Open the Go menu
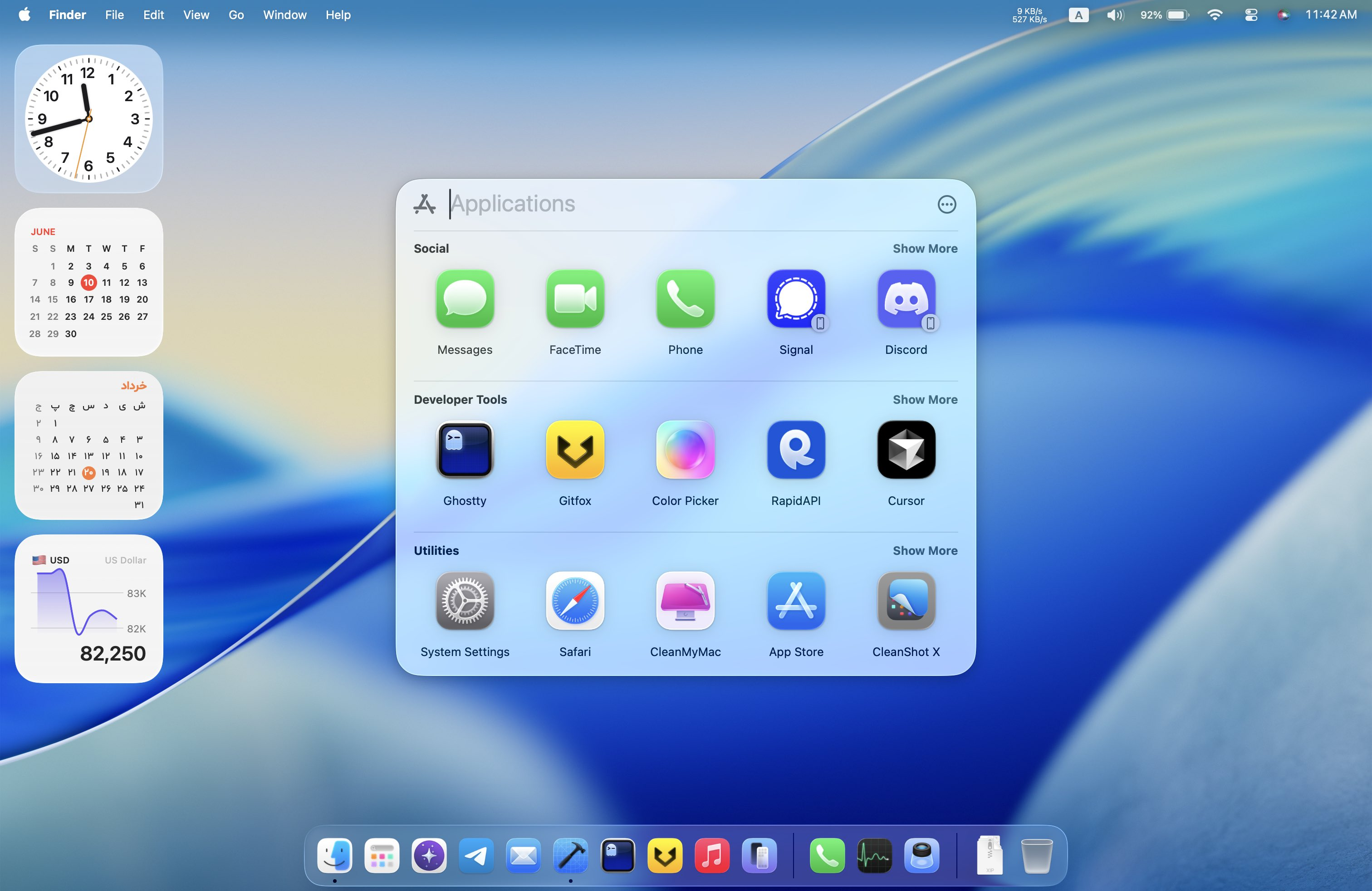 pos(236,15)
